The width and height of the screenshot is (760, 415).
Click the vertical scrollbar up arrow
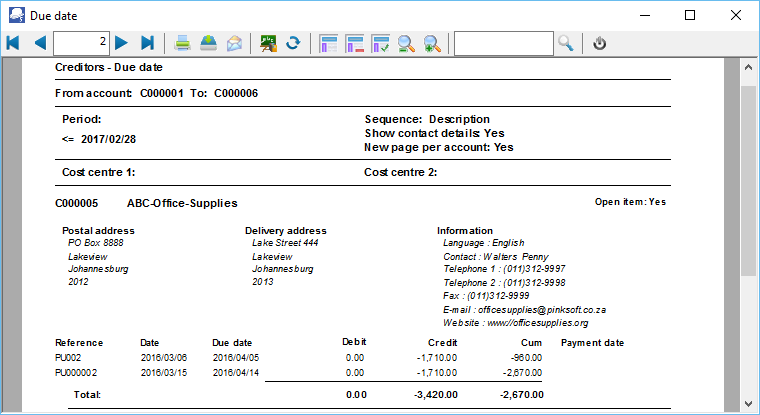[x=746, y=68]
